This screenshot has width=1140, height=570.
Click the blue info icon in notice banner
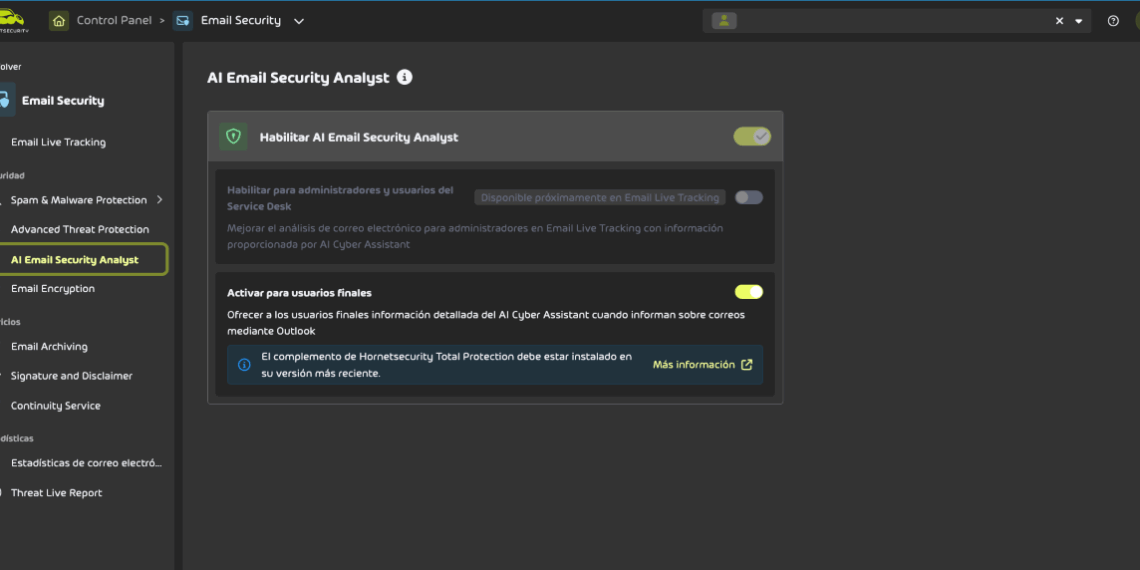244,365
